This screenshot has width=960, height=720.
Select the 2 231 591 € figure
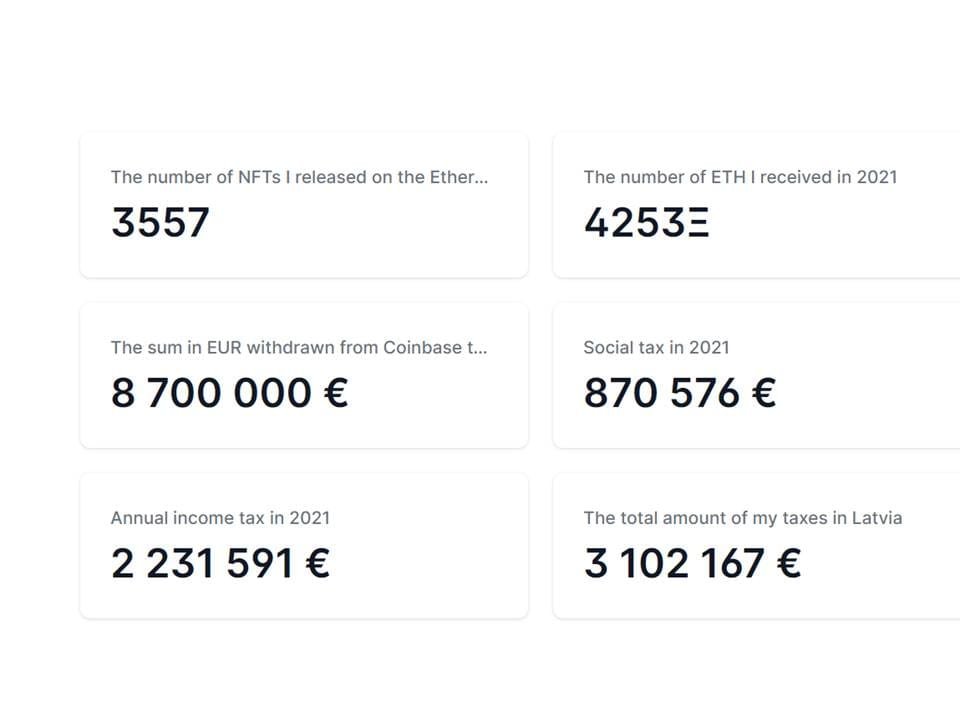[x=220, y=562]
